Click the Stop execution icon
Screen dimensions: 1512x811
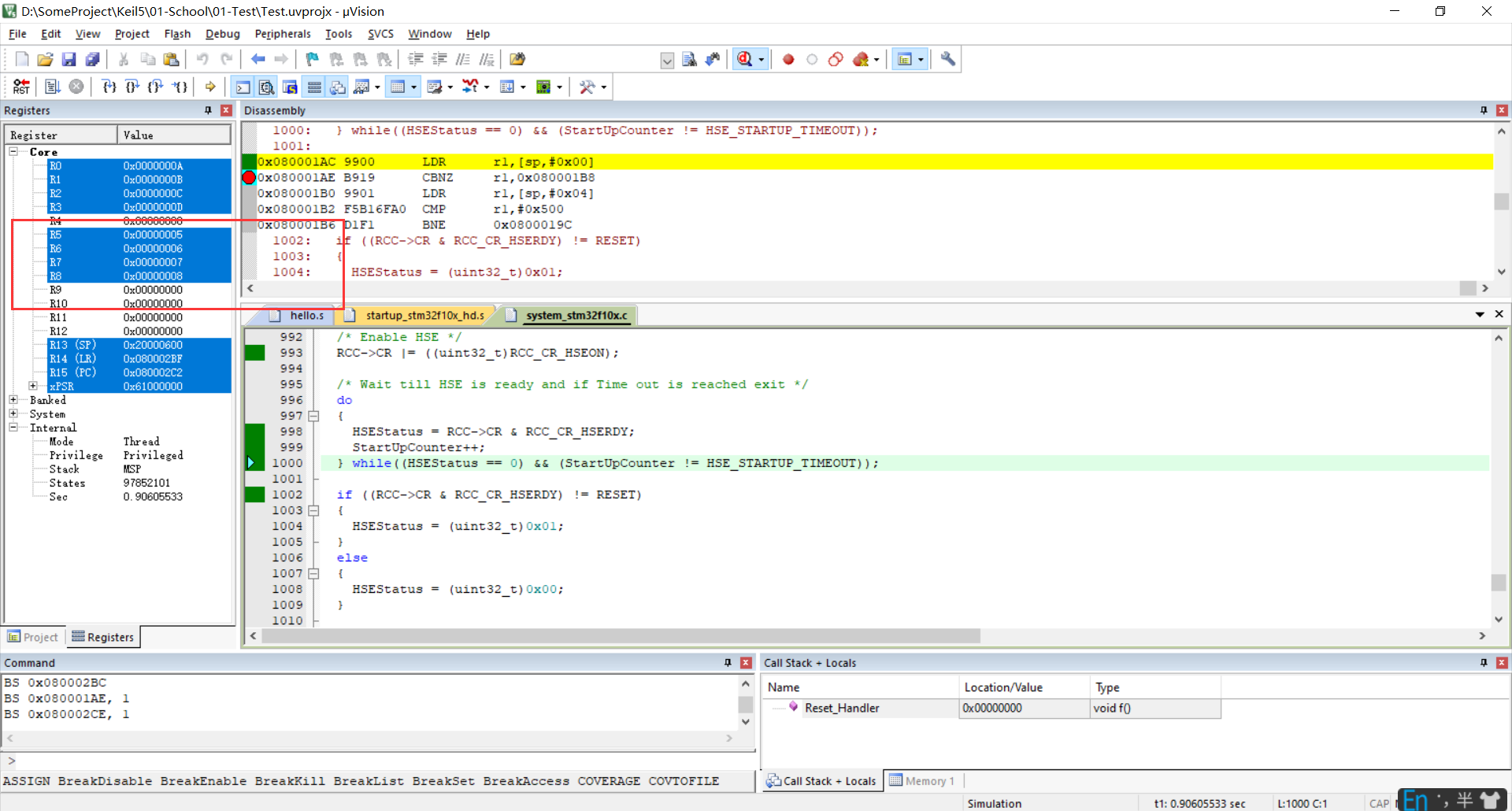(76, 87)
